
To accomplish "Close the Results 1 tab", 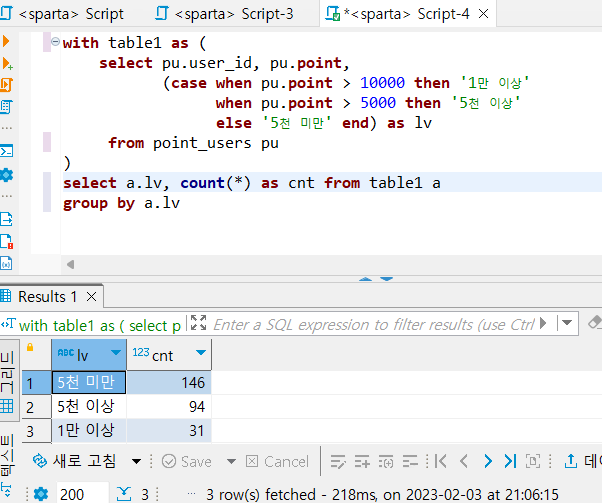I will click(91, 297).
